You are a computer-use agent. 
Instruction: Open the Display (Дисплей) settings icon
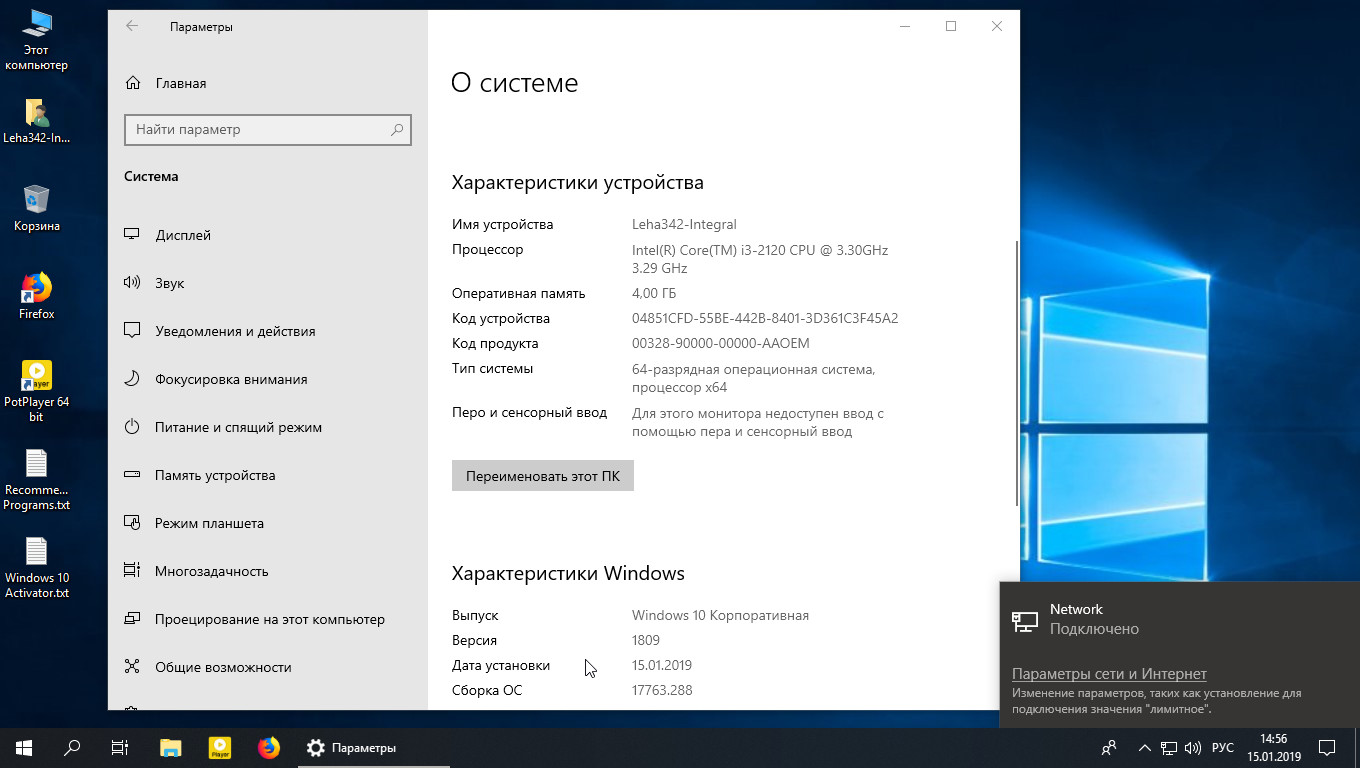(131, 235)
